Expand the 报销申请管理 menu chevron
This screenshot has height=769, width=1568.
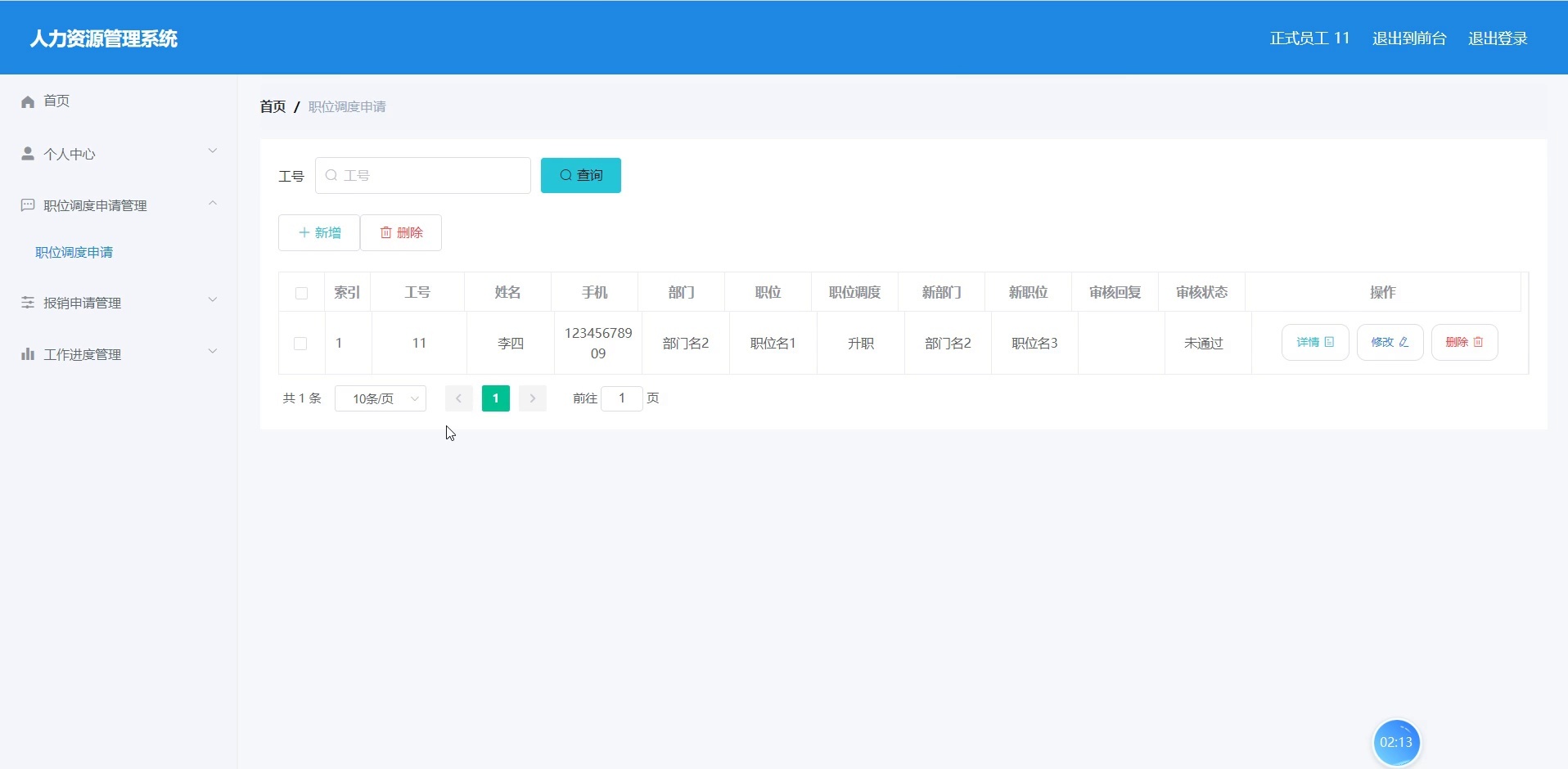tap(213, 299)
